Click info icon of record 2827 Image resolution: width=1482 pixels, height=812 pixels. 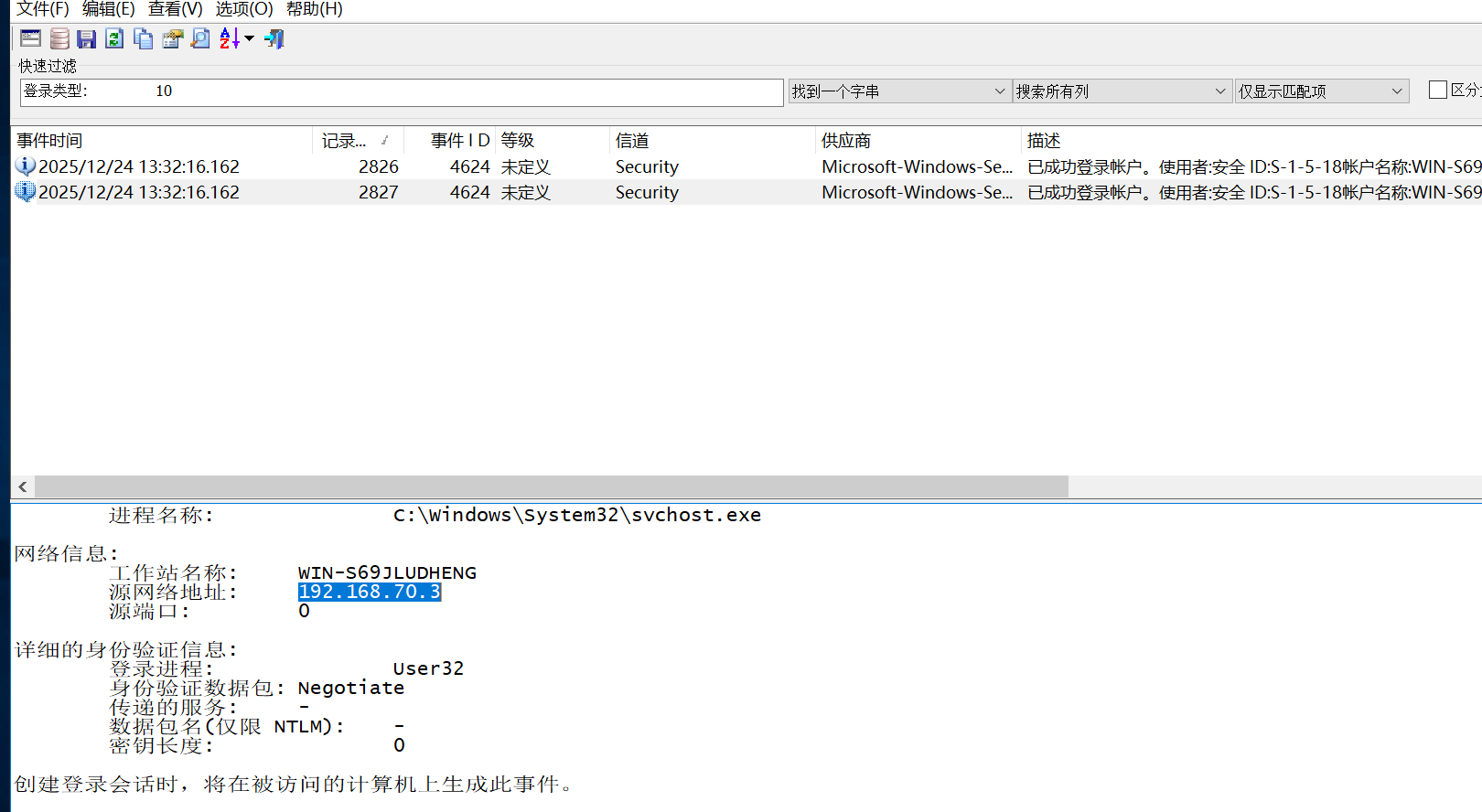[x=26, y=192]
